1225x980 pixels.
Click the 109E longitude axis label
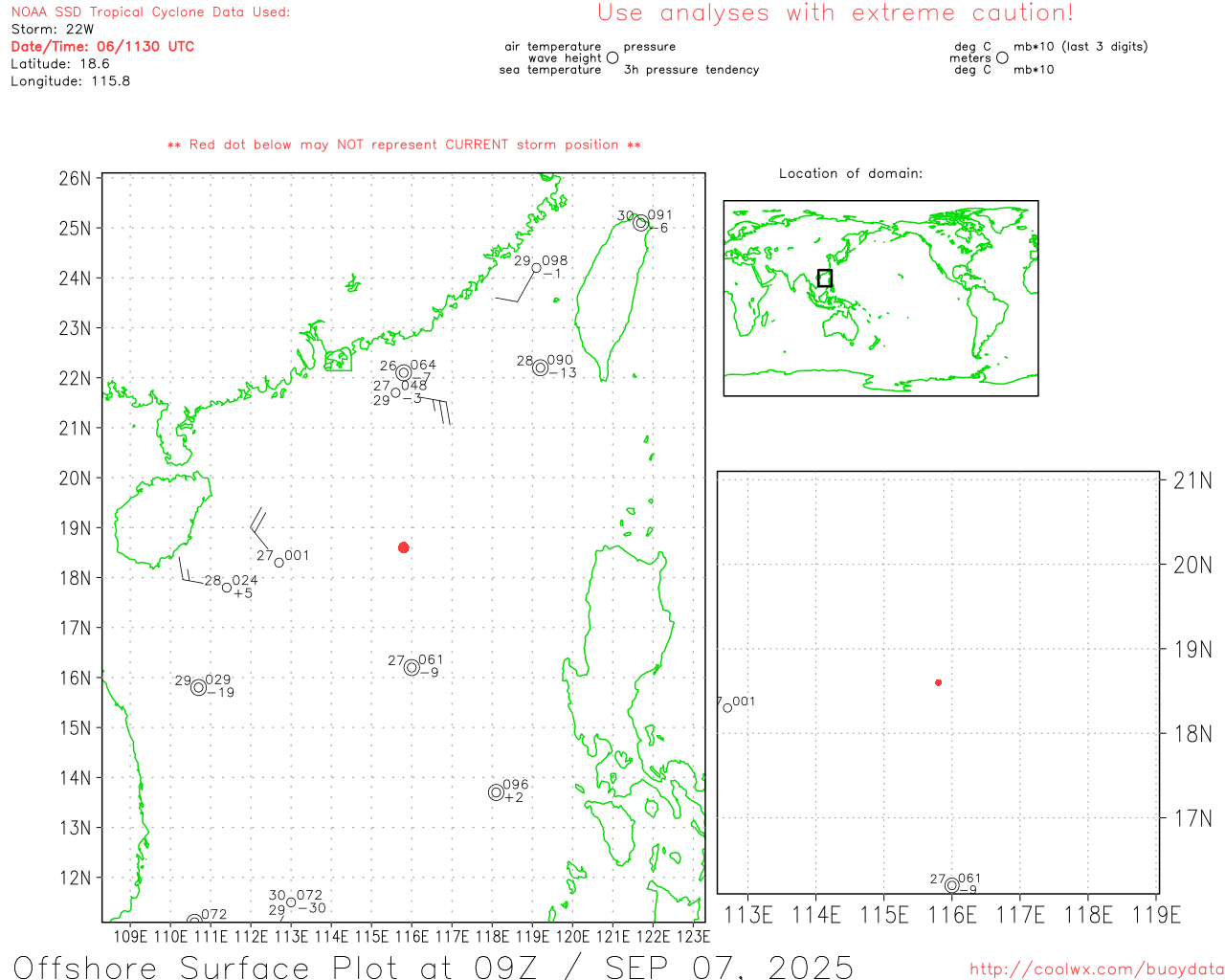[131, 936]
